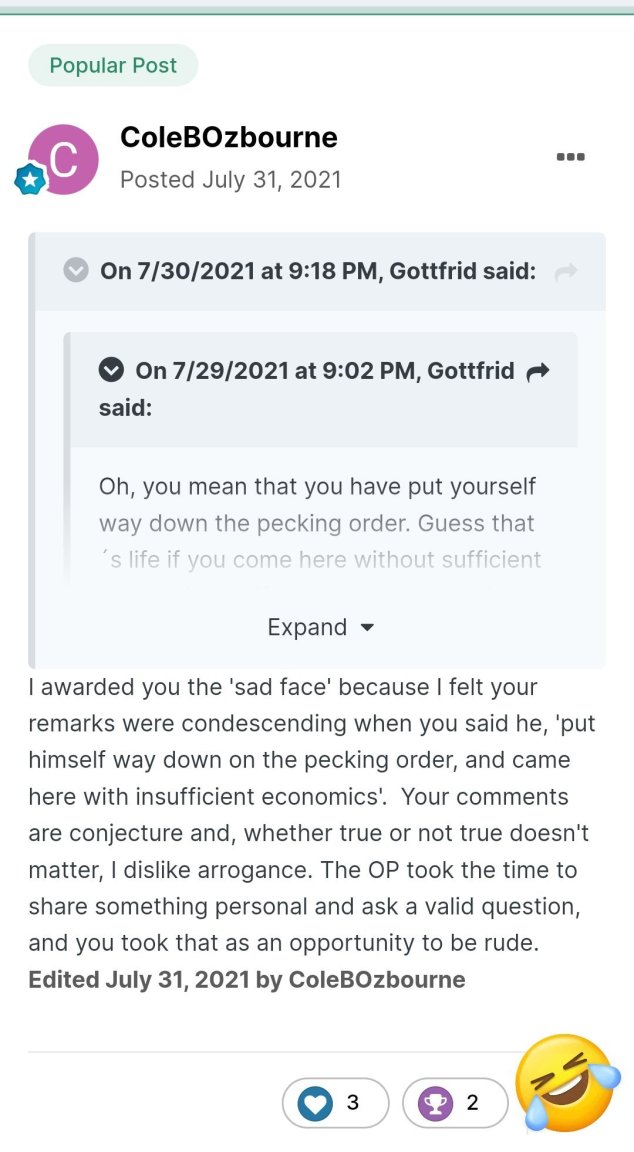The width and height of the screenshot is (634, 1152).
Task: Click the purple trophy reaction icon
Action: [x=435, y=1103]
